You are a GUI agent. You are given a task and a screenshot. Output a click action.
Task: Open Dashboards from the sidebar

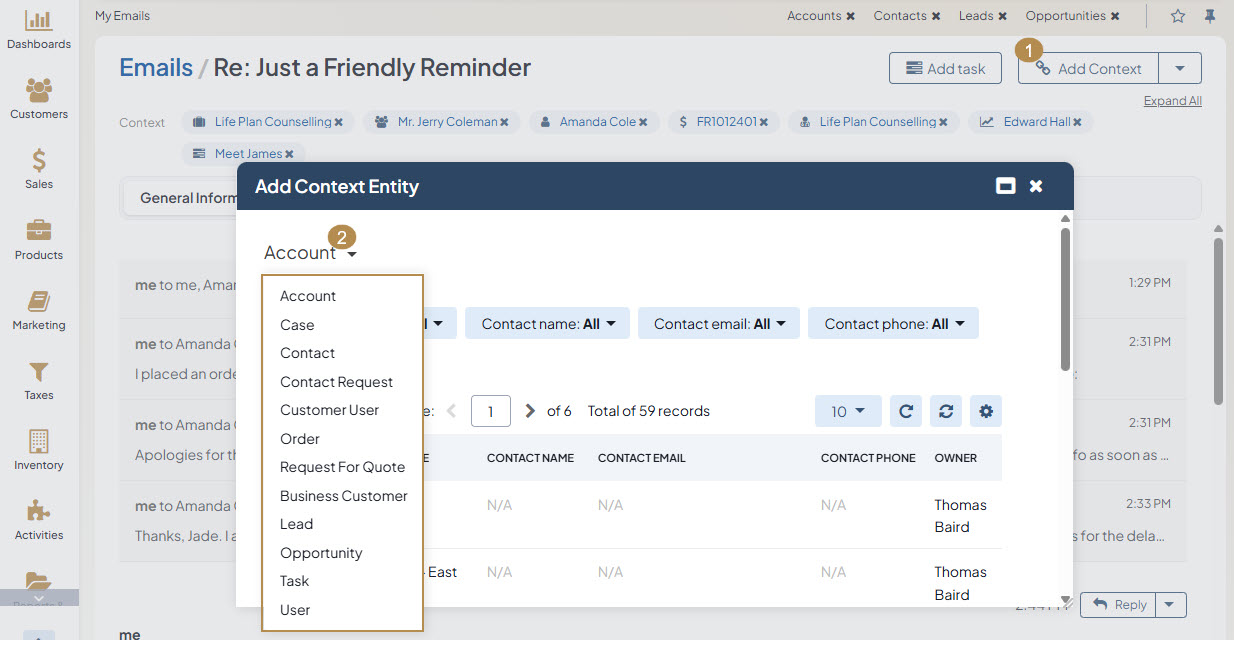click(39, 29)
